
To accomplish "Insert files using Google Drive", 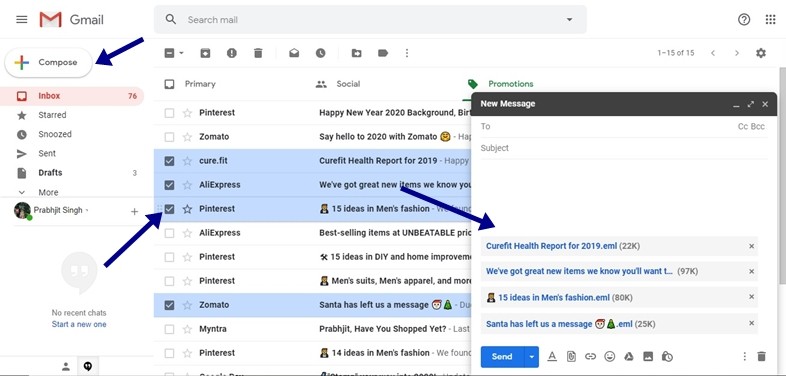I will [x=629, y=356].
